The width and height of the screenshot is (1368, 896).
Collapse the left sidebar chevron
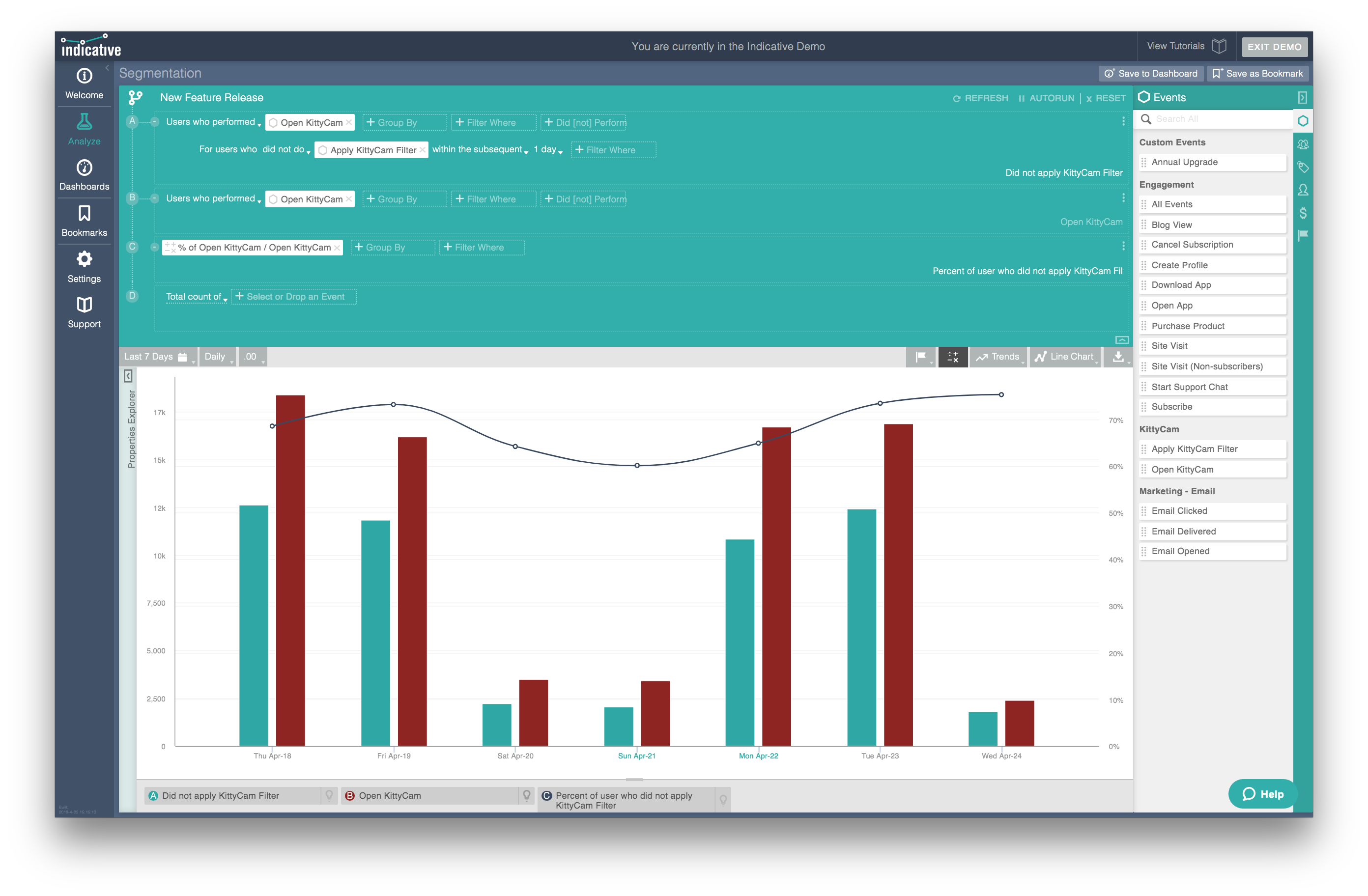(107, 68)
